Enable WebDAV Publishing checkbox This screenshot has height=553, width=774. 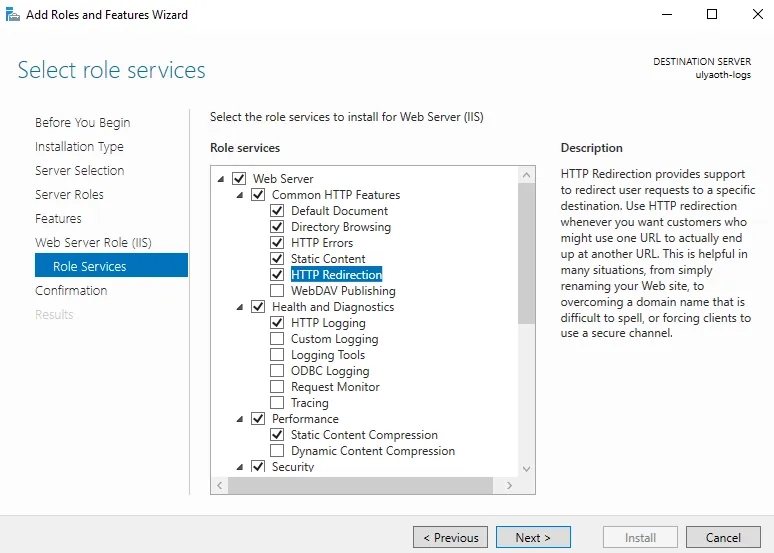[277, 291]
